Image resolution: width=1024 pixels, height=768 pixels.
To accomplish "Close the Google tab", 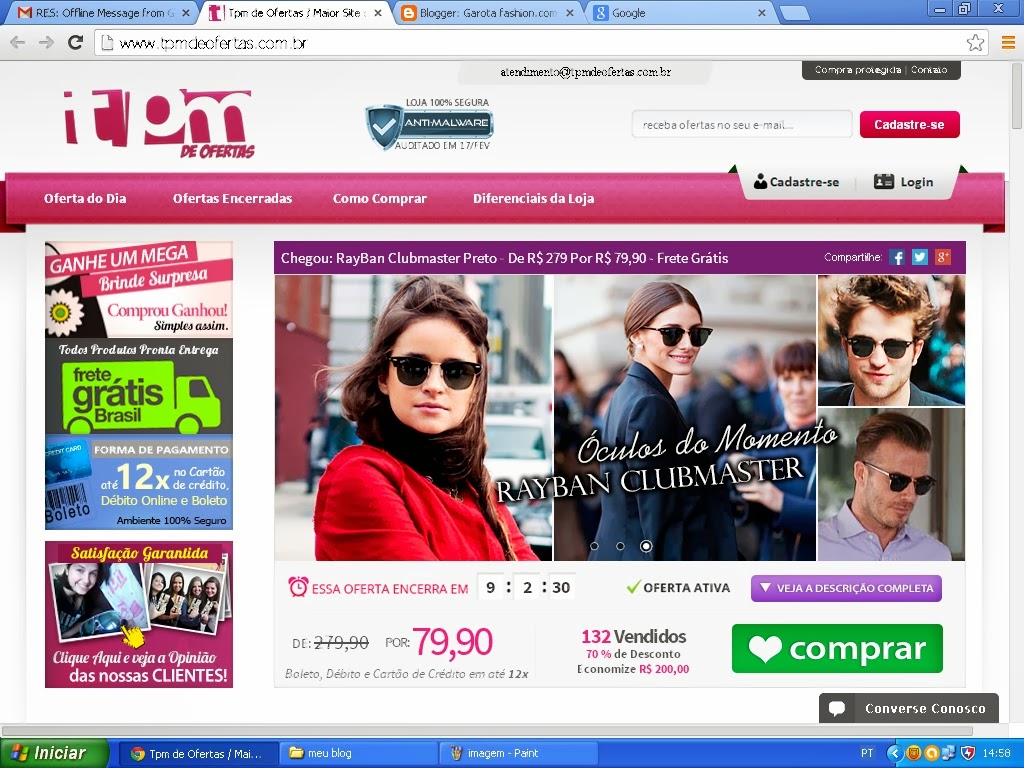I will pos(761,12).
